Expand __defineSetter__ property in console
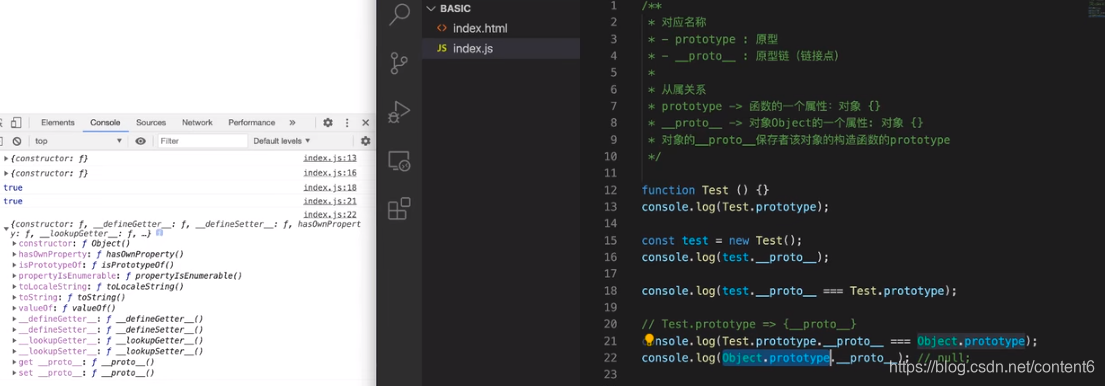 pos(15,330)
